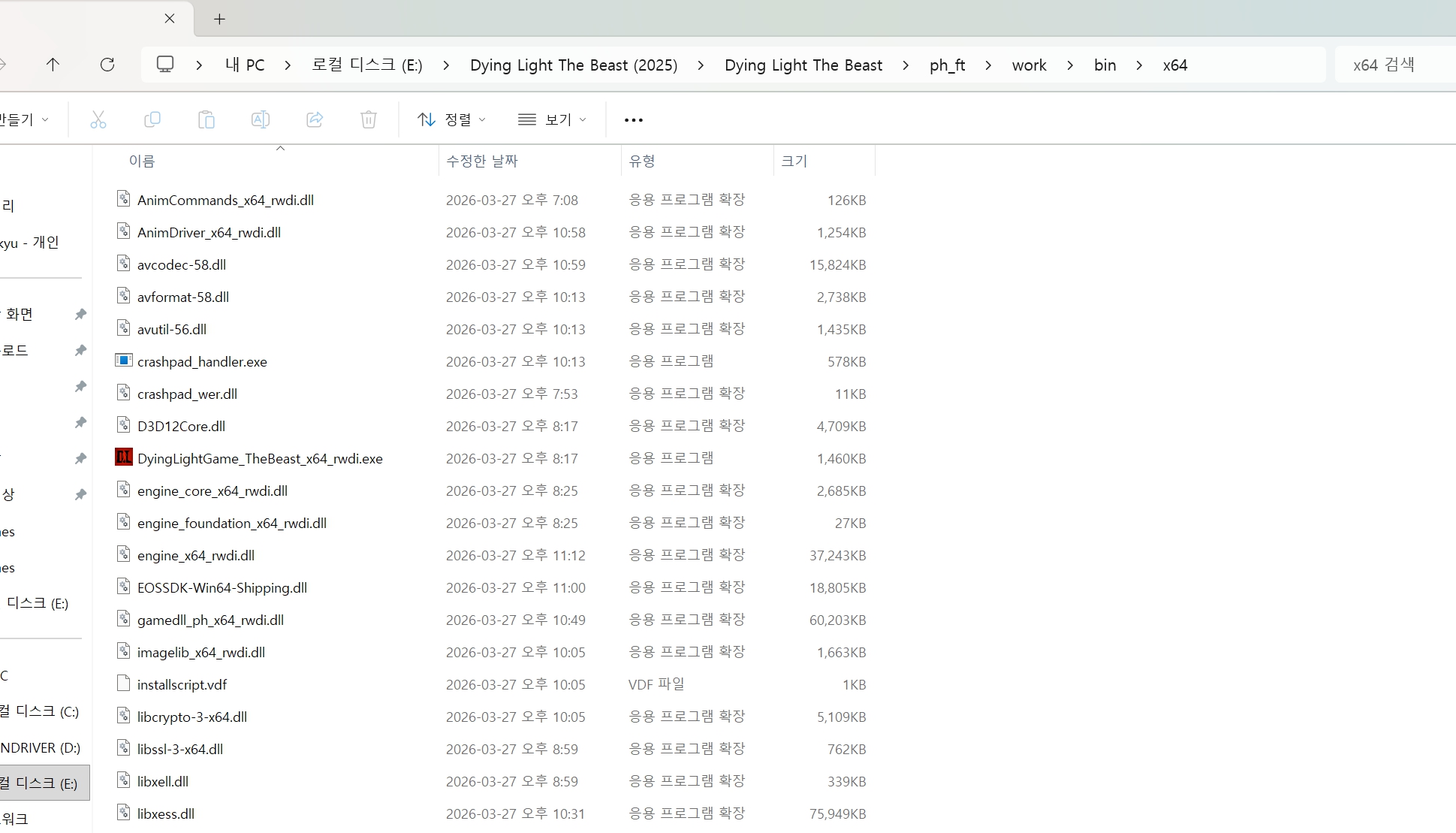The image size is (1456, 833).
Task: Go up one folder level
Action: (x=53, y=65)
